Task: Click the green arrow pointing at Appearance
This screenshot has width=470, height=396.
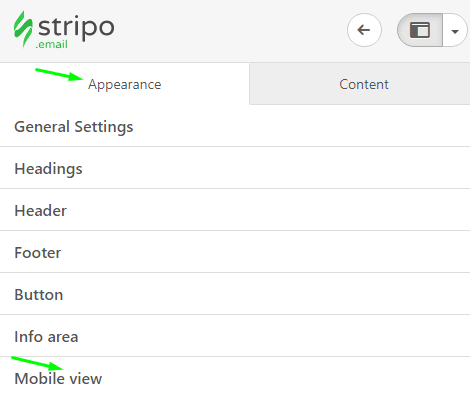Action: click(x=59, y=74)
